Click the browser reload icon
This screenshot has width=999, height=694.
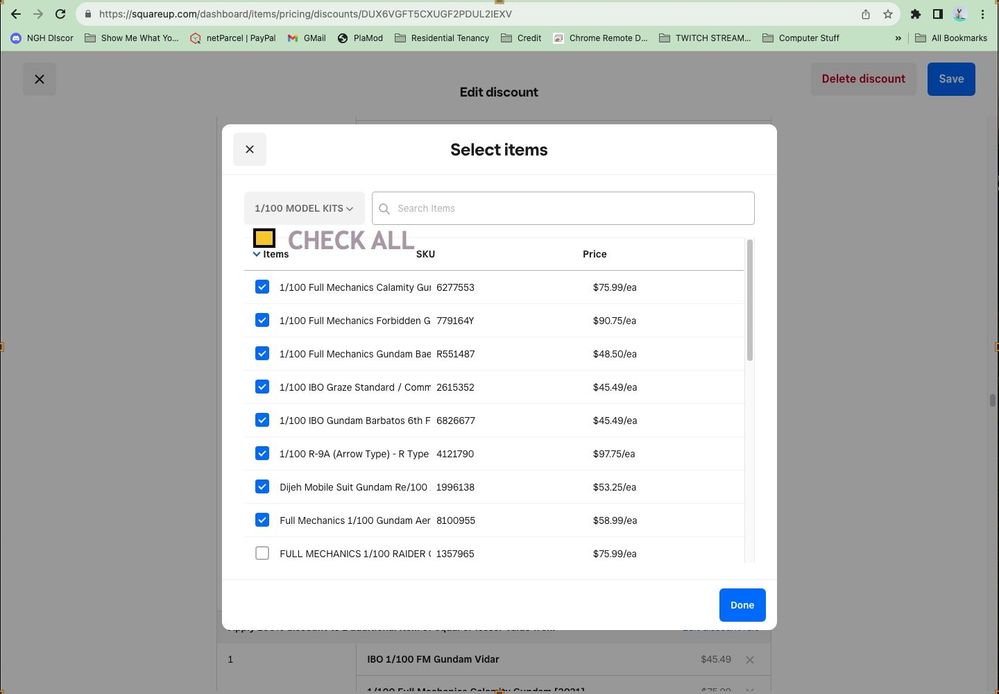[x=60, y=14]
